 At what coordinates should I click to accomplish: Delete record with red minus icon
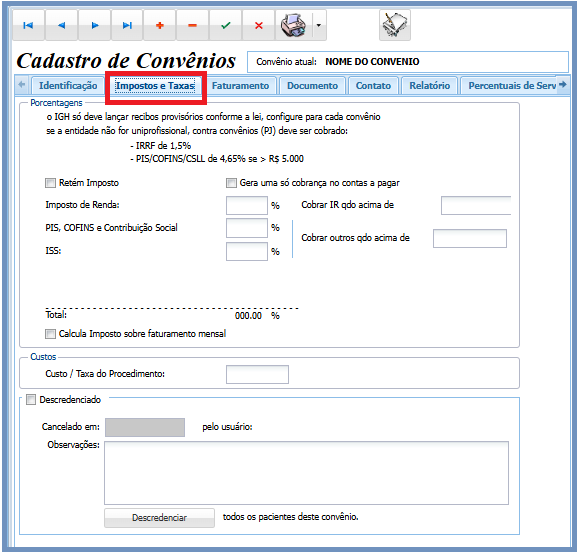(x=192, y=25)
